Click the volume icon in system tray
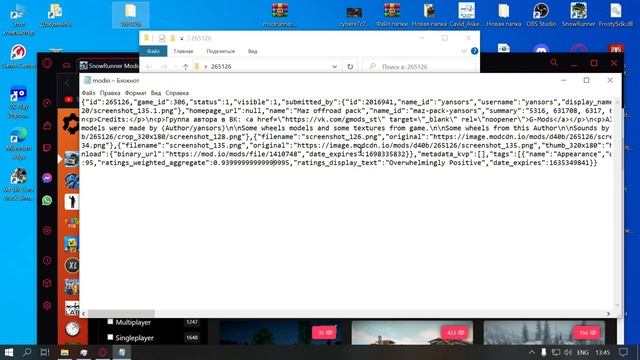The width and height of the screenshot is (640, 360). pos(568,352)
